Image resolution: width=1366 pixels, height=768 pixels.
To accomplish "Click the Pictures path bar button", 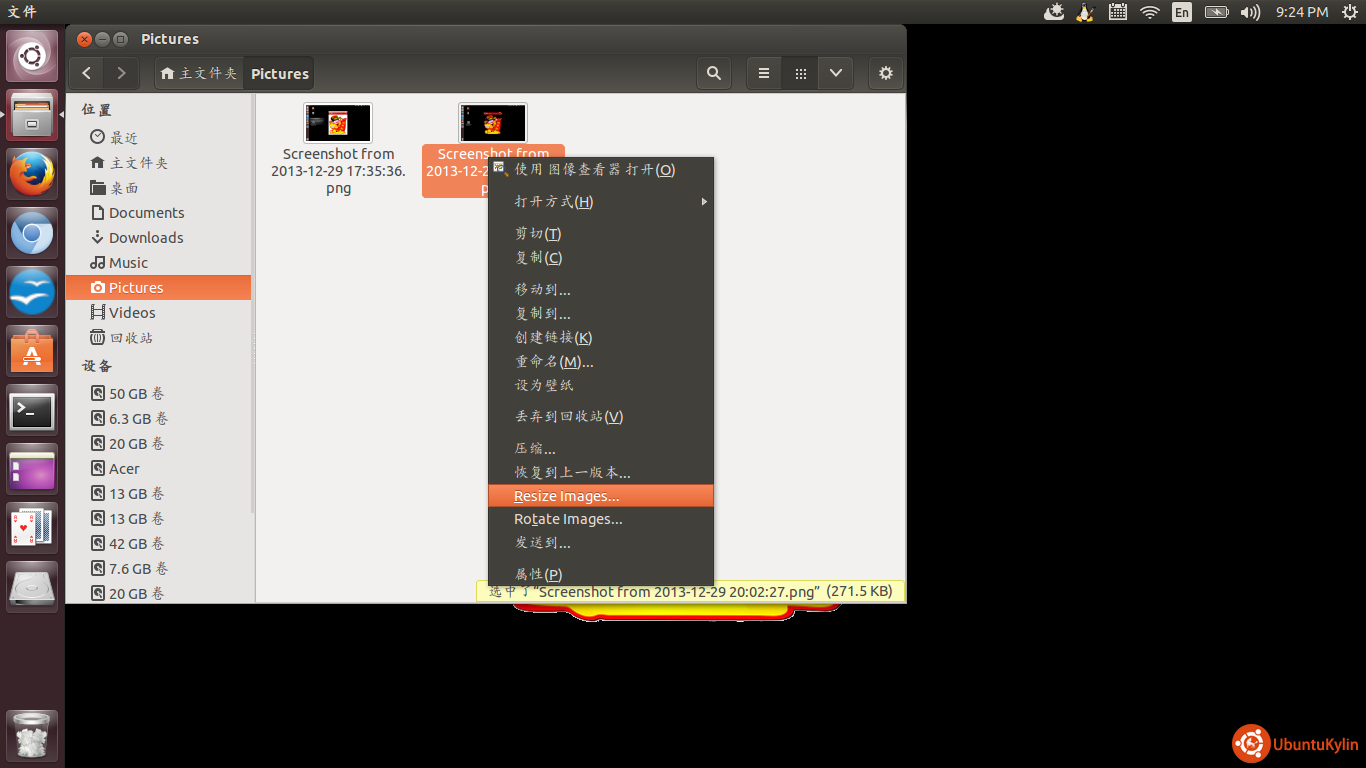I will [x=279, y=74].
